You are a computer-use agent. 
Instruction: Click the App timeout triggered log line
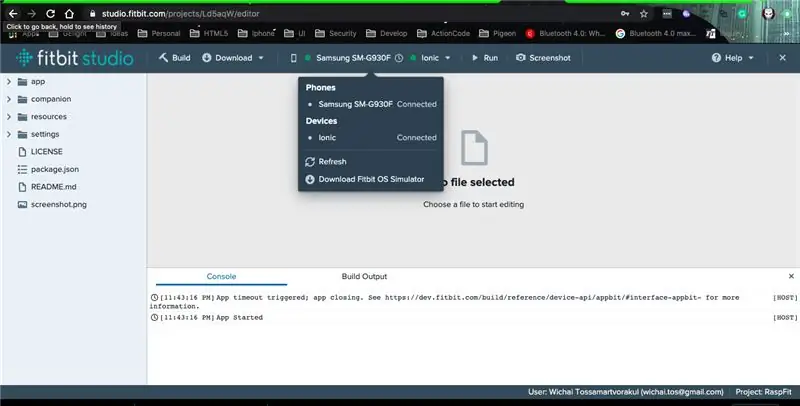point(444,301)
